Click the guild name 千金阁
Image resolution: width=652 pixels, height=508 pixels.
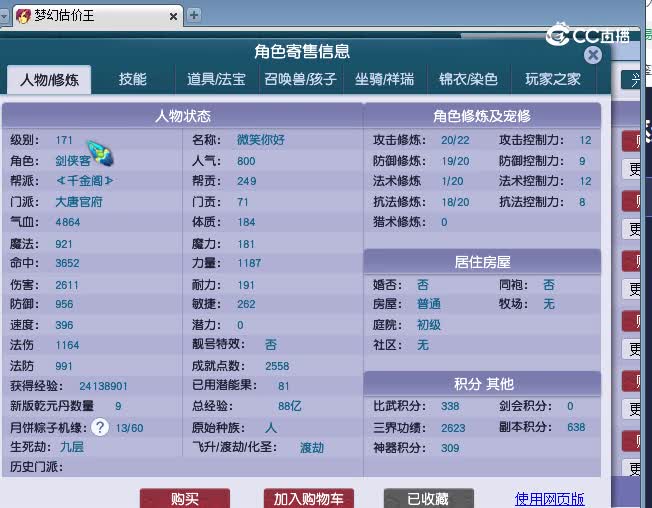point(84,181)
